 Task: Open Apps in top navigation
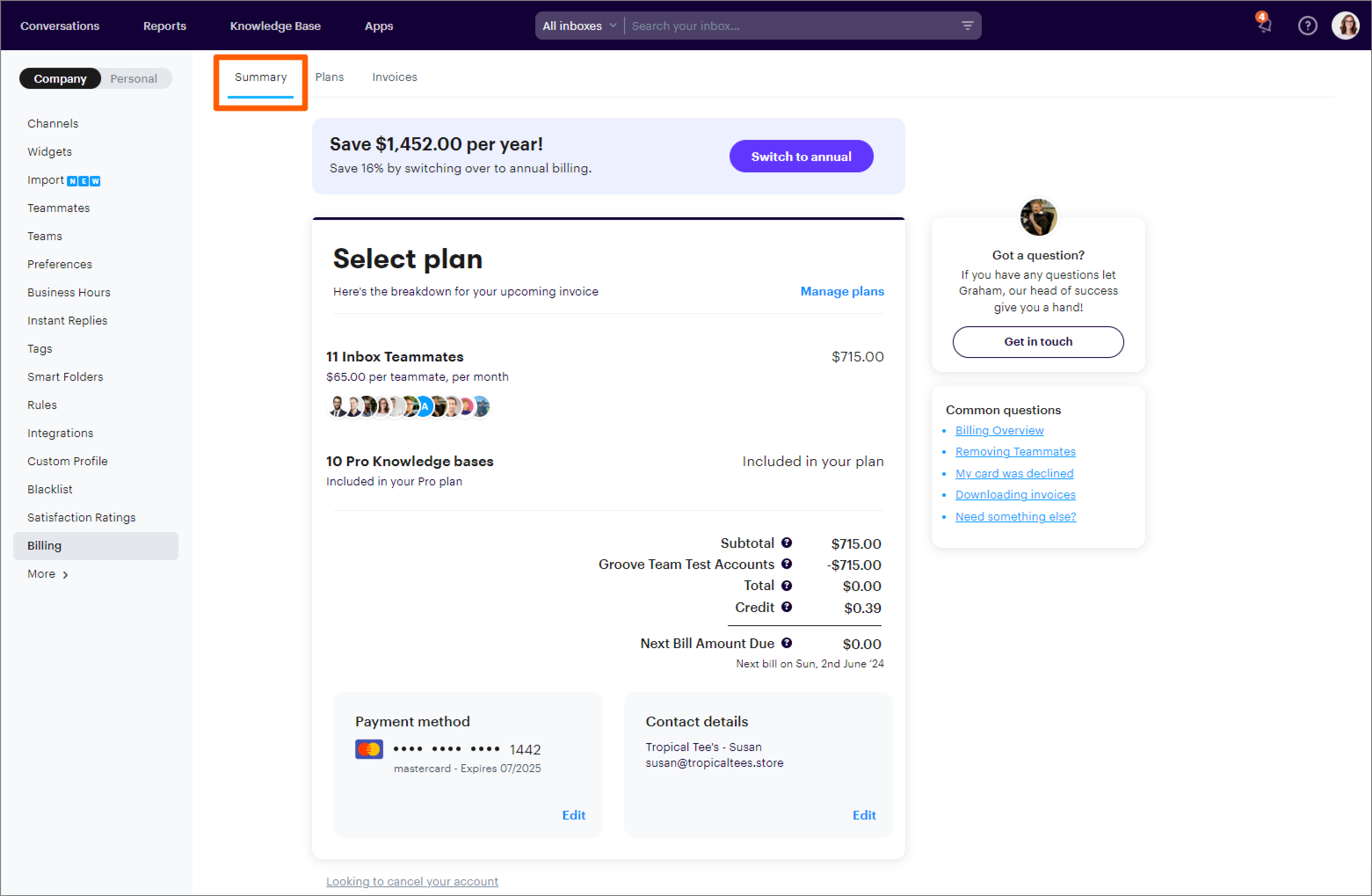(x=379, y=25)
